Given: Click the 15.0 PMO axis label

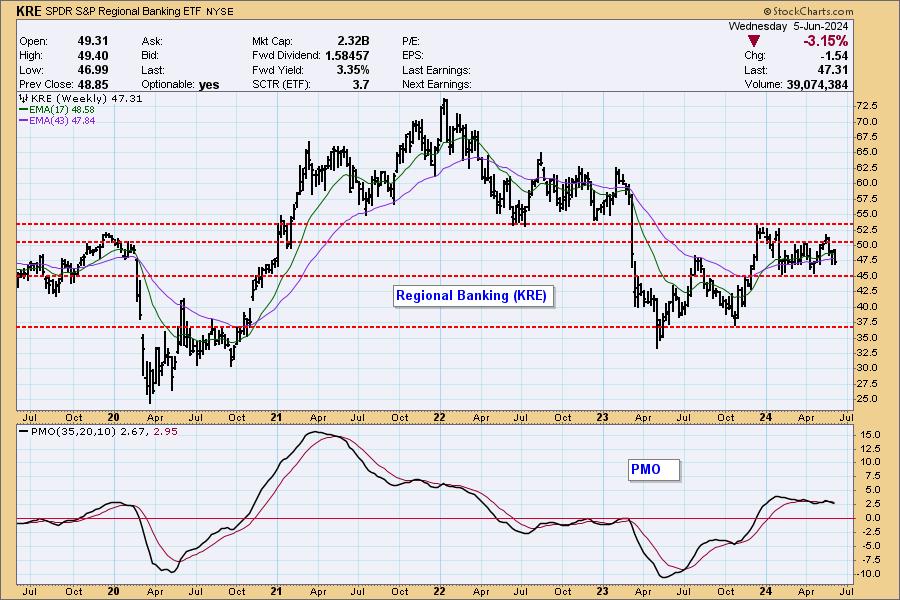Looking at the screenshot, I should (871, 435).
